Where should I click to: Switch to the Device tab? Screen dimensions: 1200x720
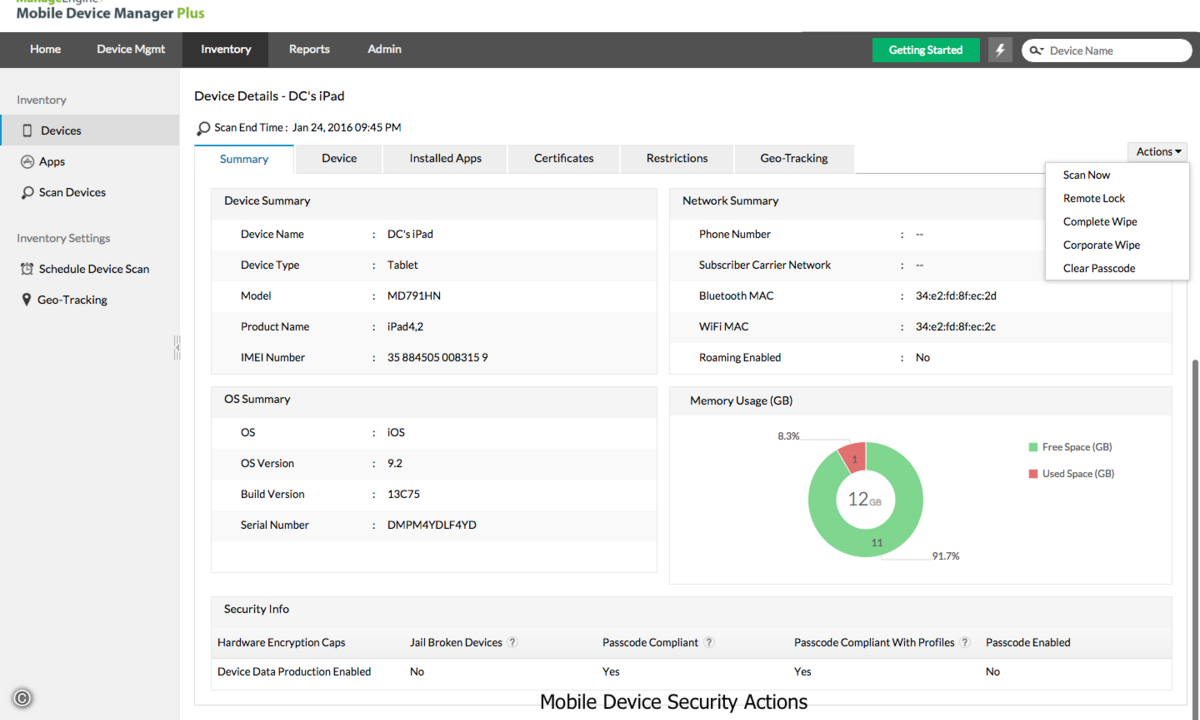pos(339,158)
